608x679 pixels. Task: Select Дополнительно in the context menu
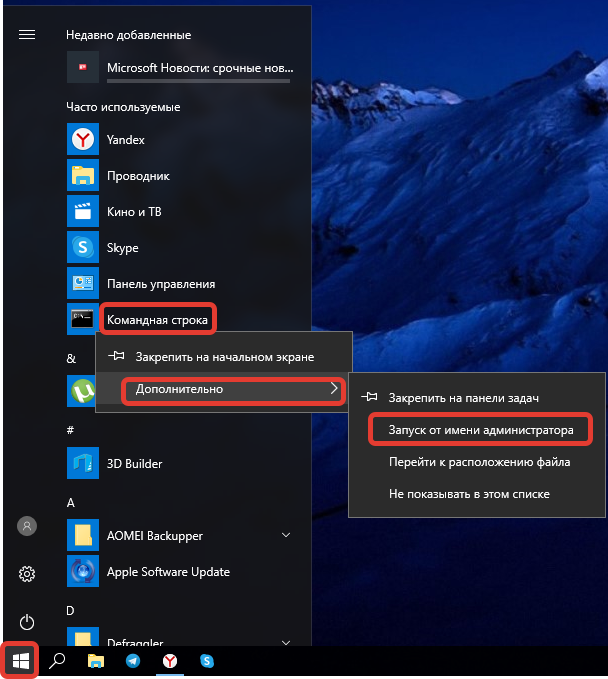tap(224, 389)
